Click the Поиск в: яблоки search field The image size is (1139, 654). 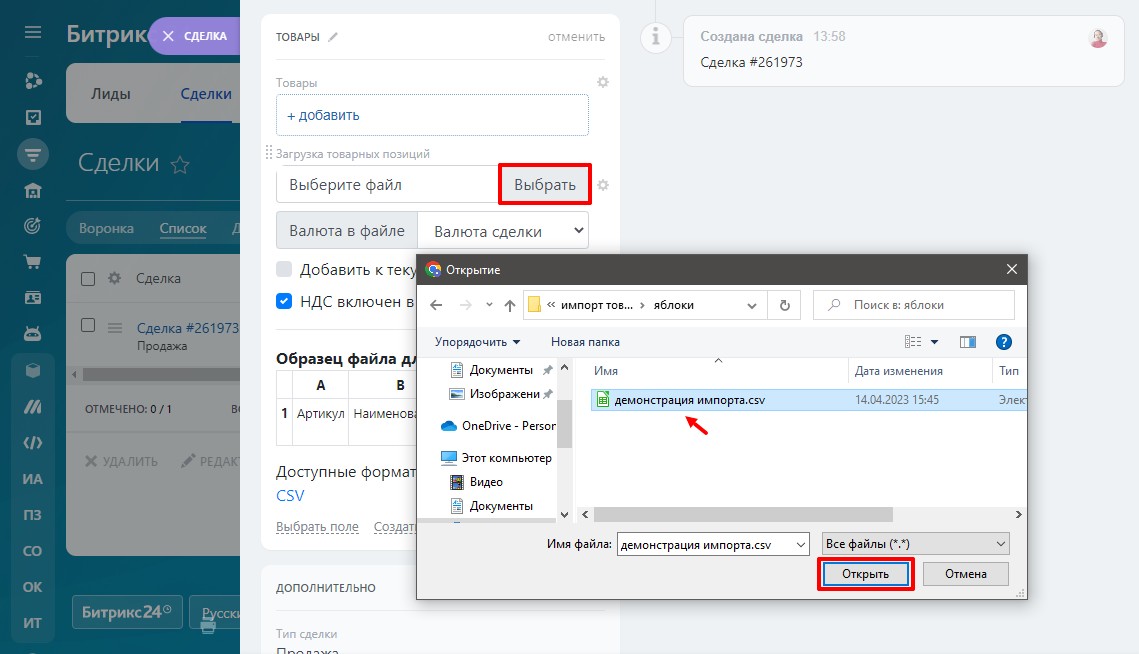click(x=914, y=305)
